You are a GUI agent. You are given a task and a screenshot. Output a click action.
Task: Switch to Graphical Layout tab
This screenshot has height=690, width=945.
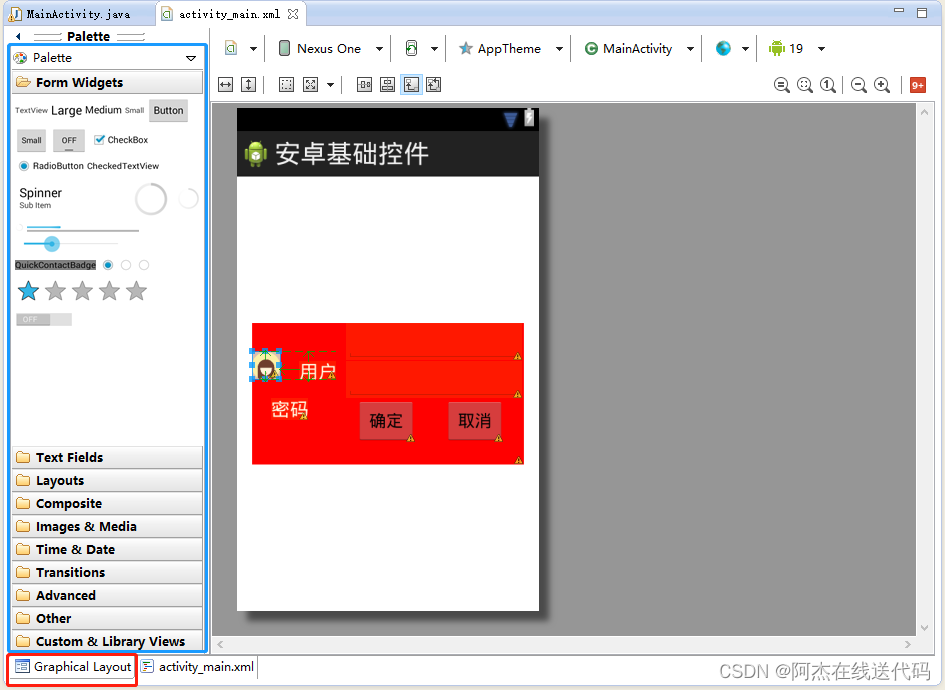tap(73, 667)
